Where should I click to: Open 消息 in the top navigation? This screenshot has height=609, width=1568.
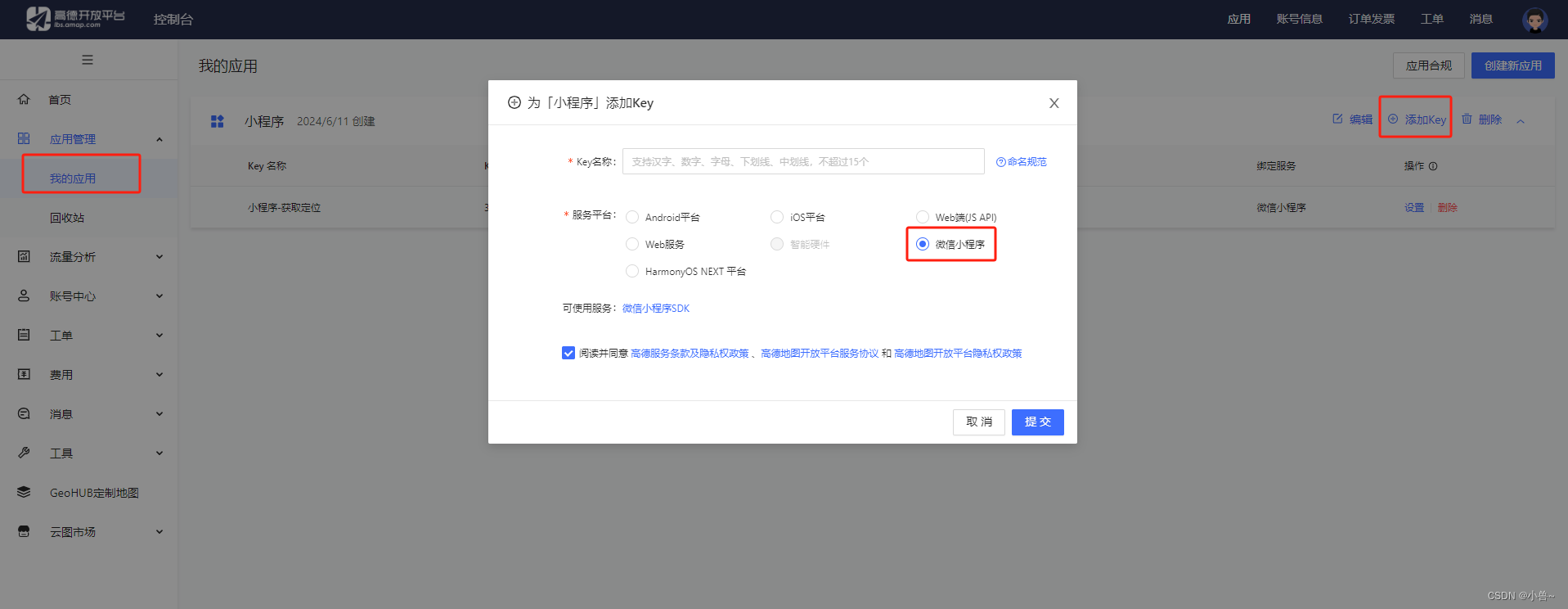point(1481,19)
